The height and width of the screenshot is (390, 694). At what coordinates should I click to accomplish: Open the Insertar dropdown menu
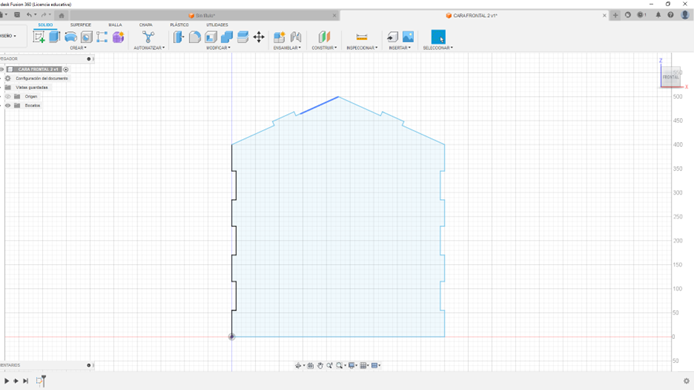click(x=400, y=48)
